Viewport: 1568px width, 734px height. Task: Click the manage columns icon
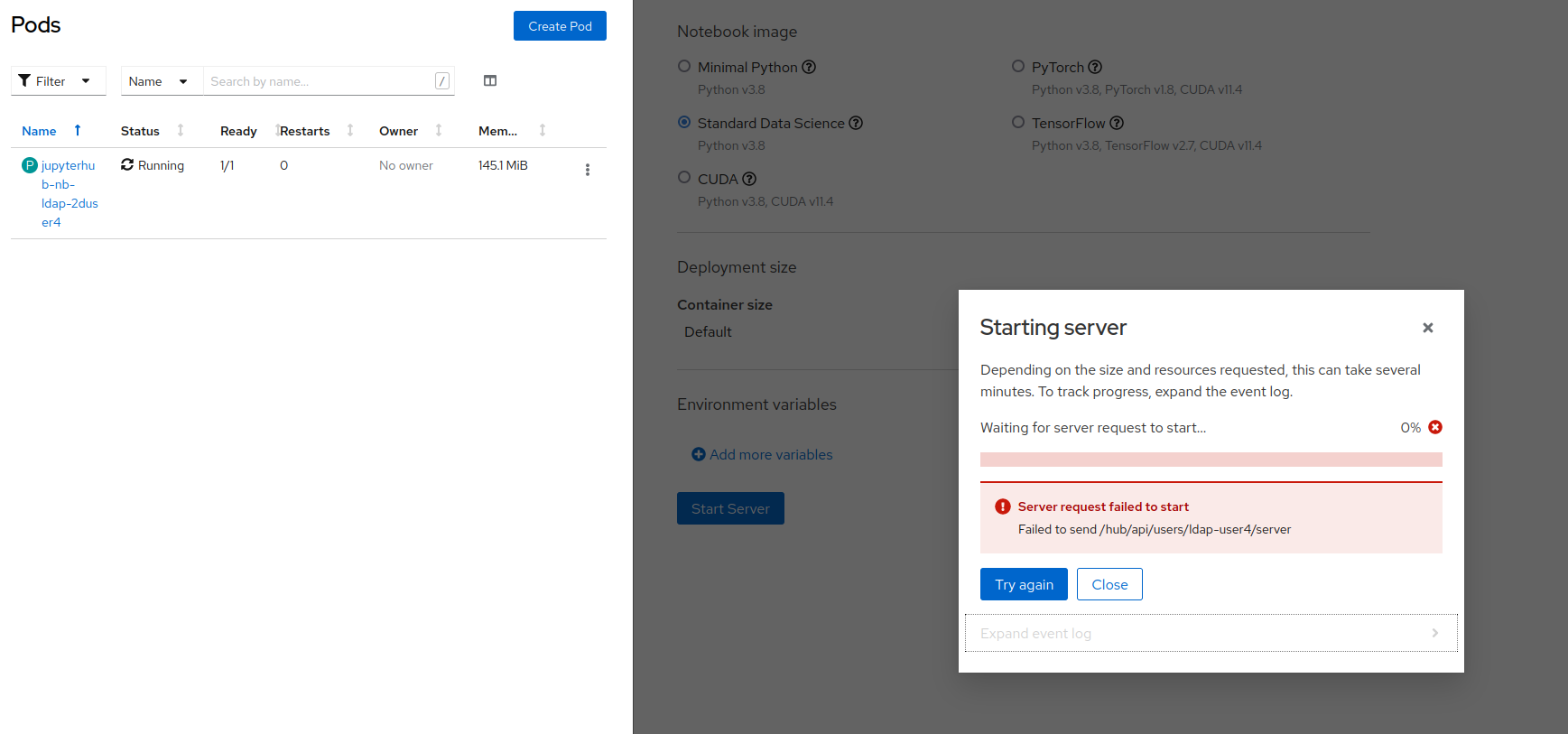(490, 81)
